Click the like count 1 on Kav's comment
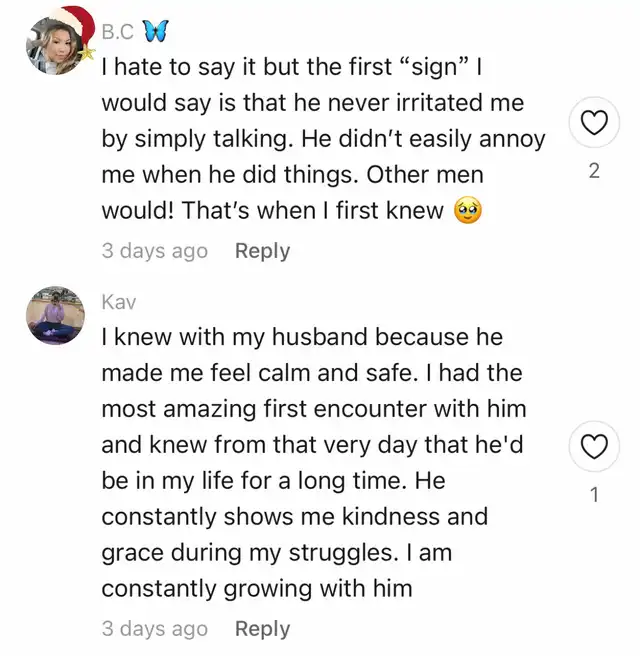 (x=594, y=495)
